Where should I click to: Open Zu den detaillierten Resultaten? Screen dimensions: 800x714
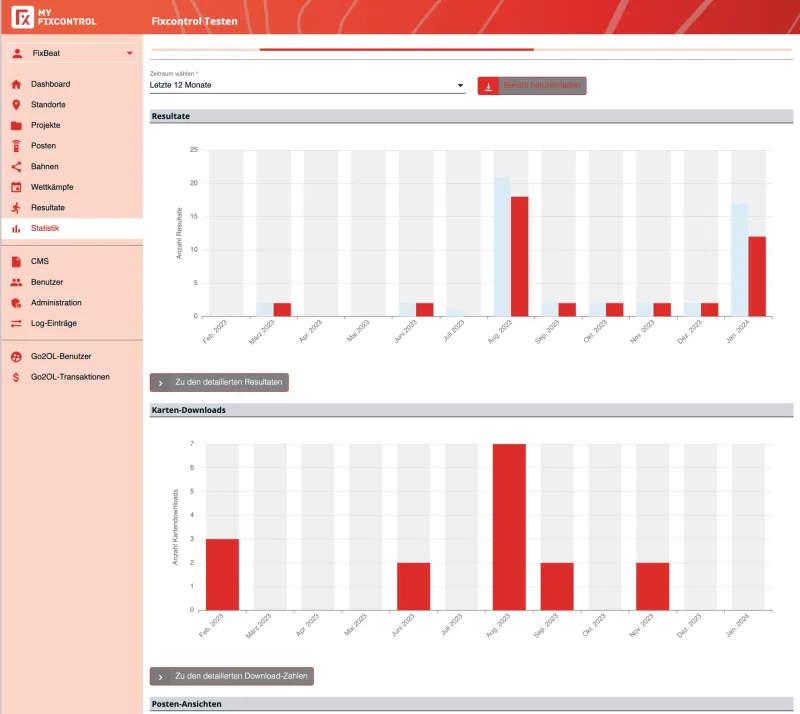pos(219,382)
